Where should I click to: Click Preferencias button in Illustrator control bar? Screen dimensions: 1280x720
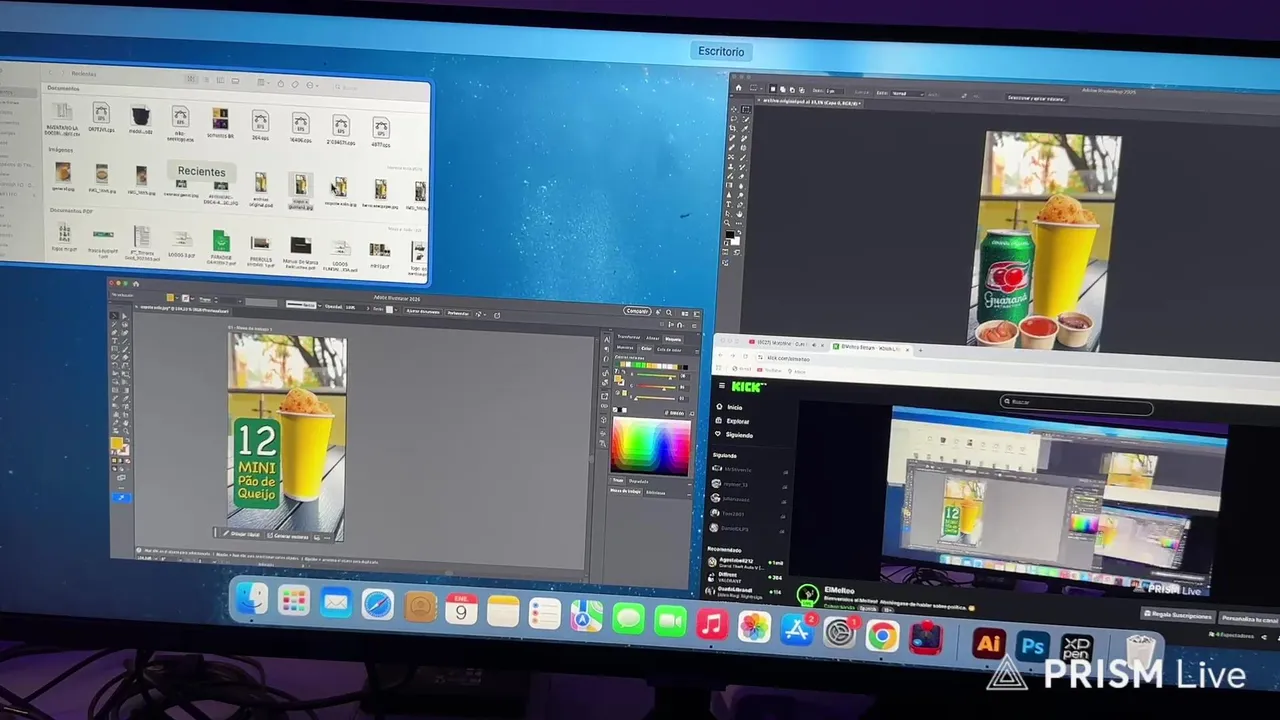coord(458,313)
